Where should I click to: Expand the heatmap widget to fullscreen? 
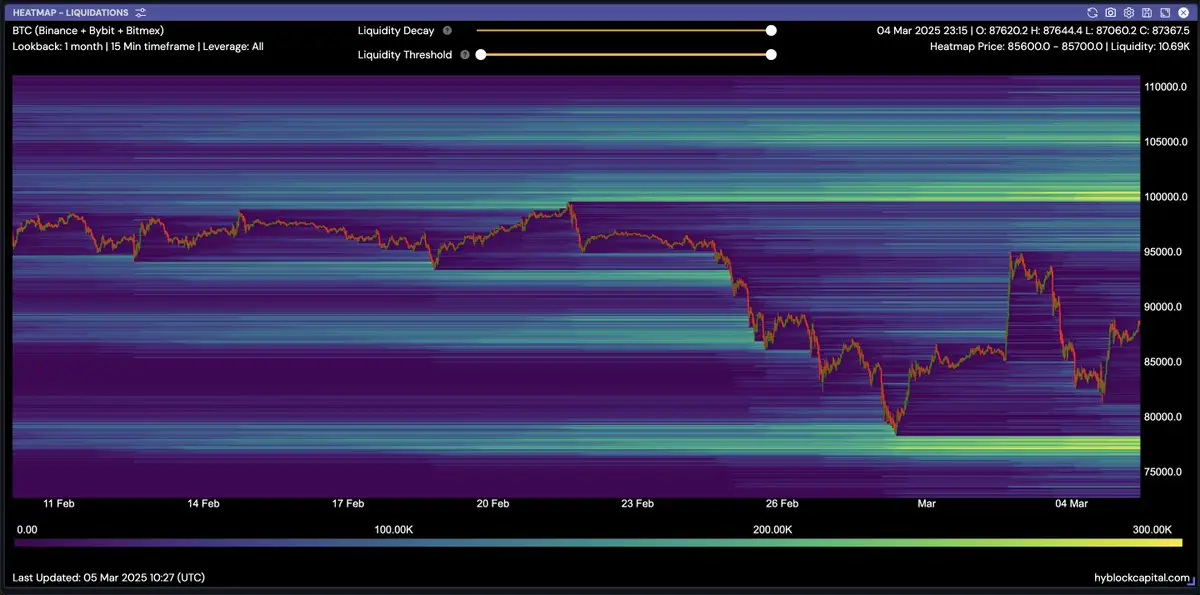click(x=1165, y=12)
